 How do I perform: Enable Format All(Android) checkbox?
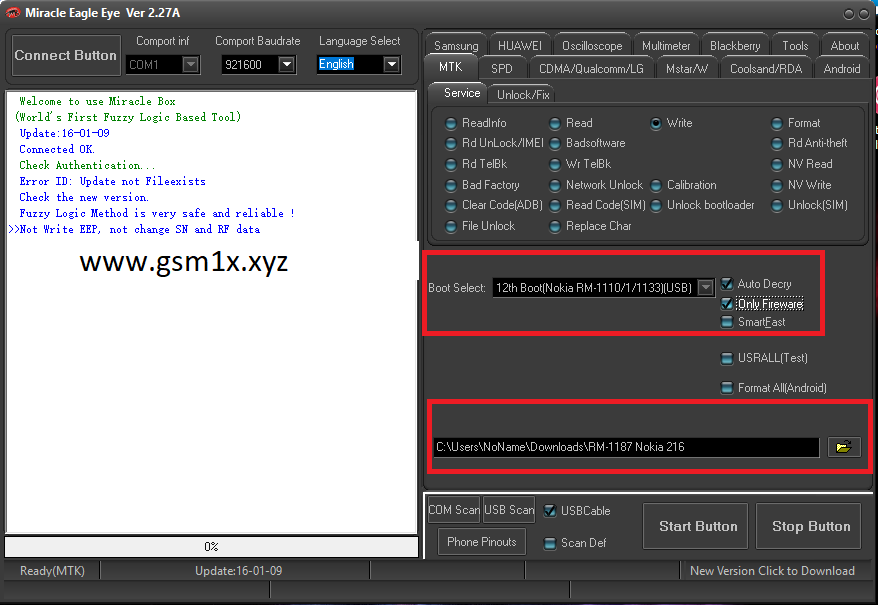tap(727, 388)
